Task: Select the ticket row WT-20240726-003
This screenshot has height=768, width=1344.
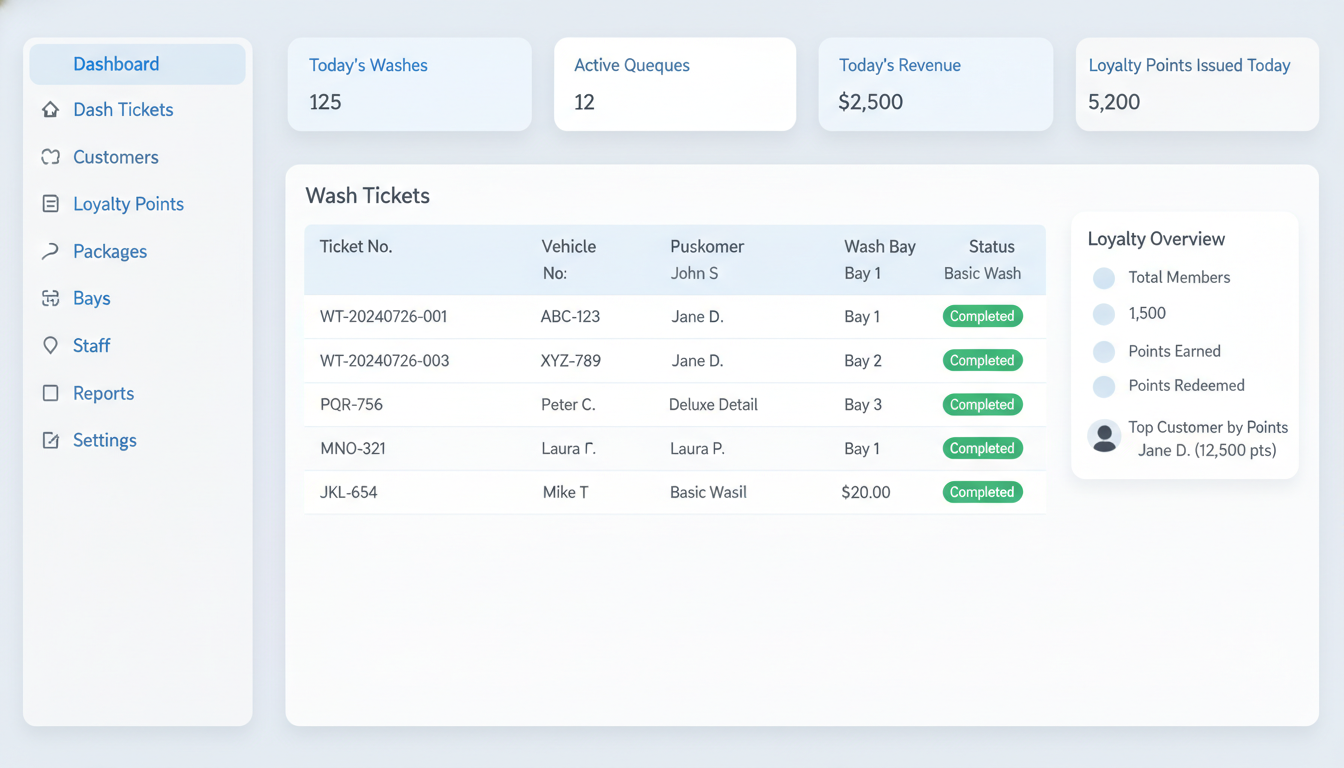Action: [675, 360]
